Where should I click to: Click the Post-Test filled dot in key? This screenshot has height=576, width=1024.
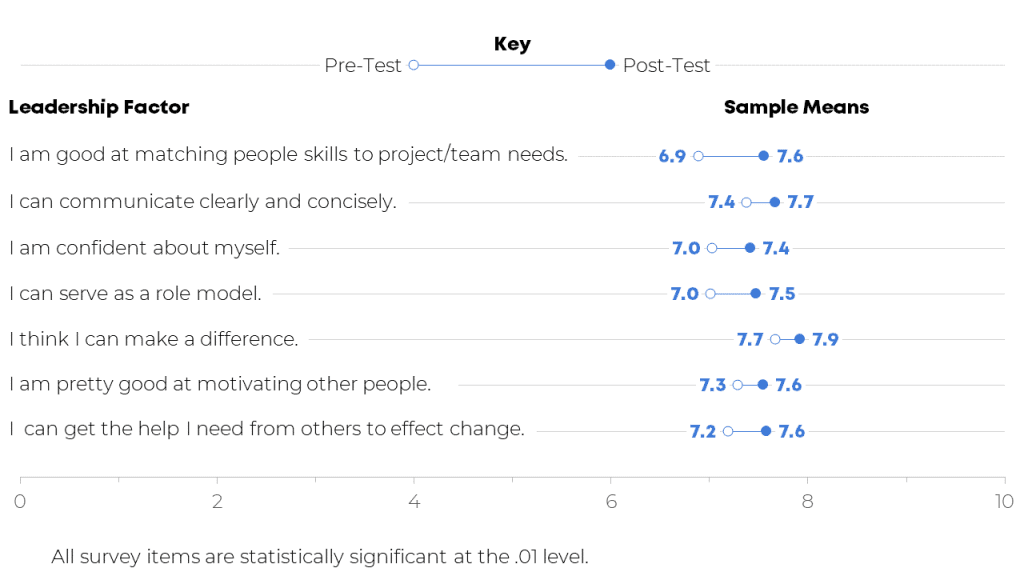tap(610, 65)
